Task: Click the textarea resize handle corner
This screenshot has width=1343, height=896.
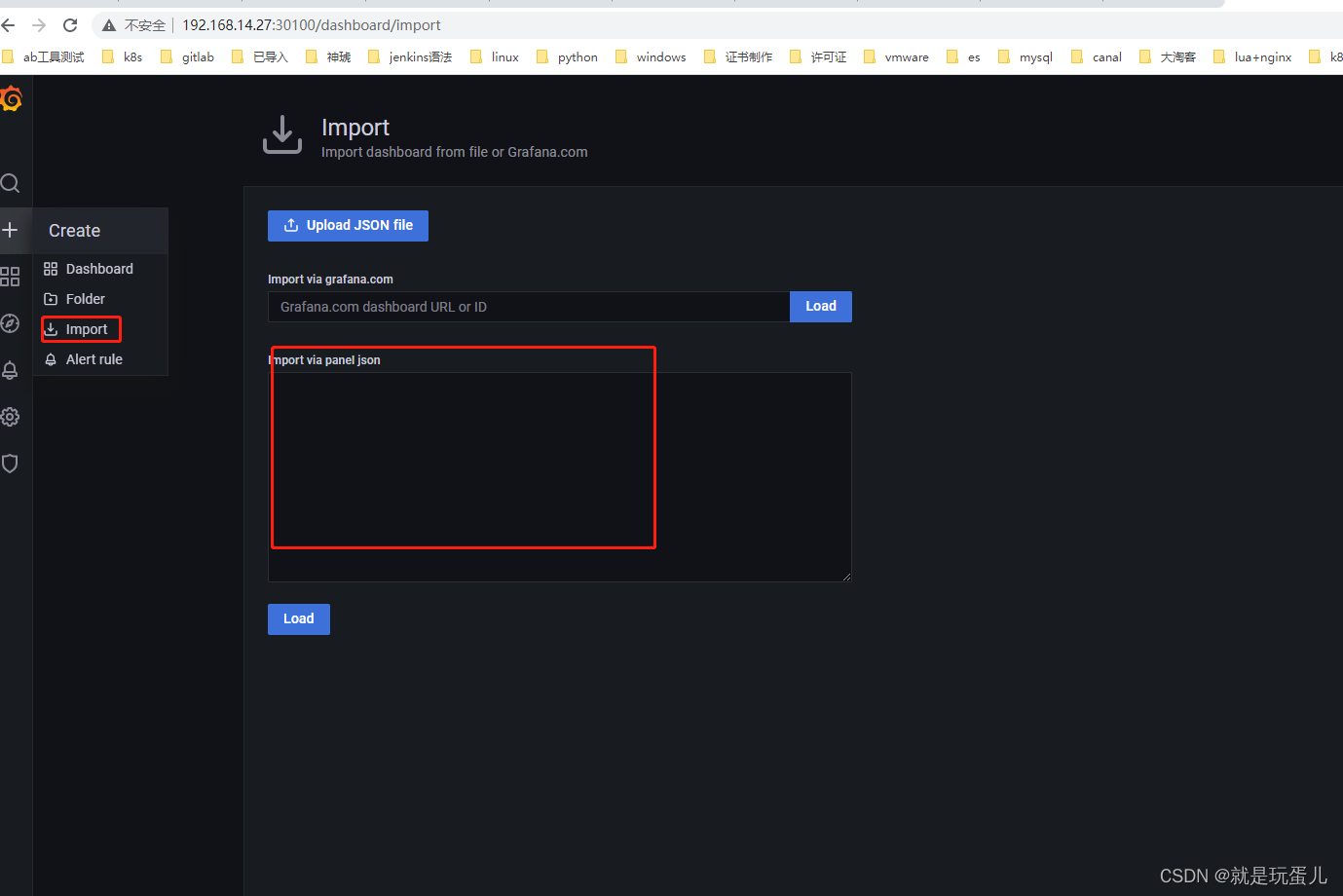Action: pos(846,577)
